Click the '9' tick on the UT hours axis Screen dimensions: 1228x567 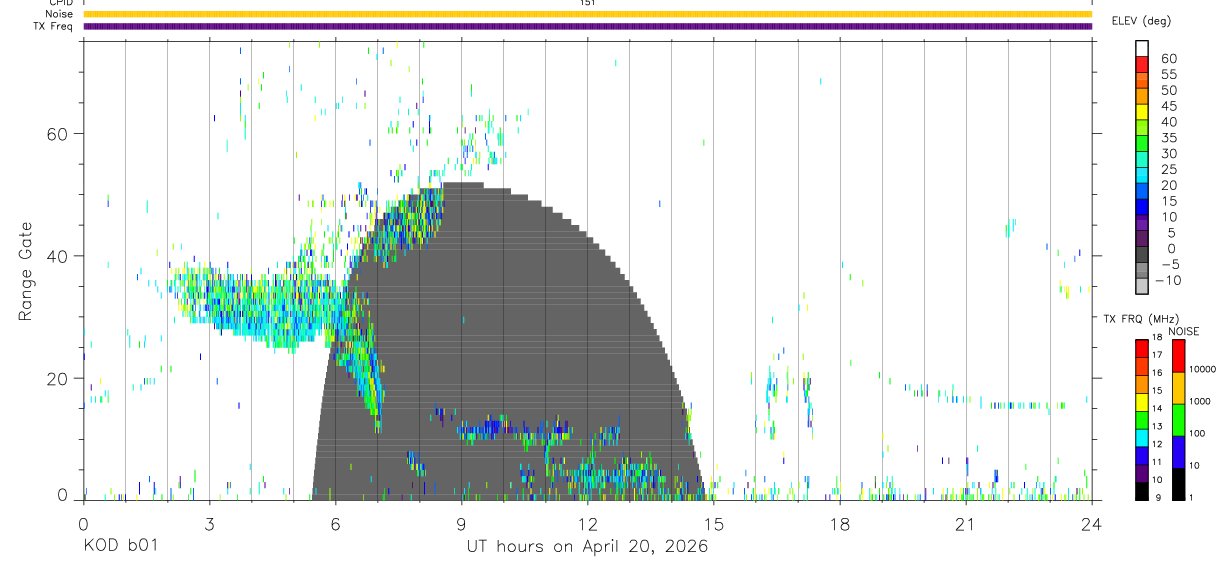pyautogui.click(x=461, y=523)
